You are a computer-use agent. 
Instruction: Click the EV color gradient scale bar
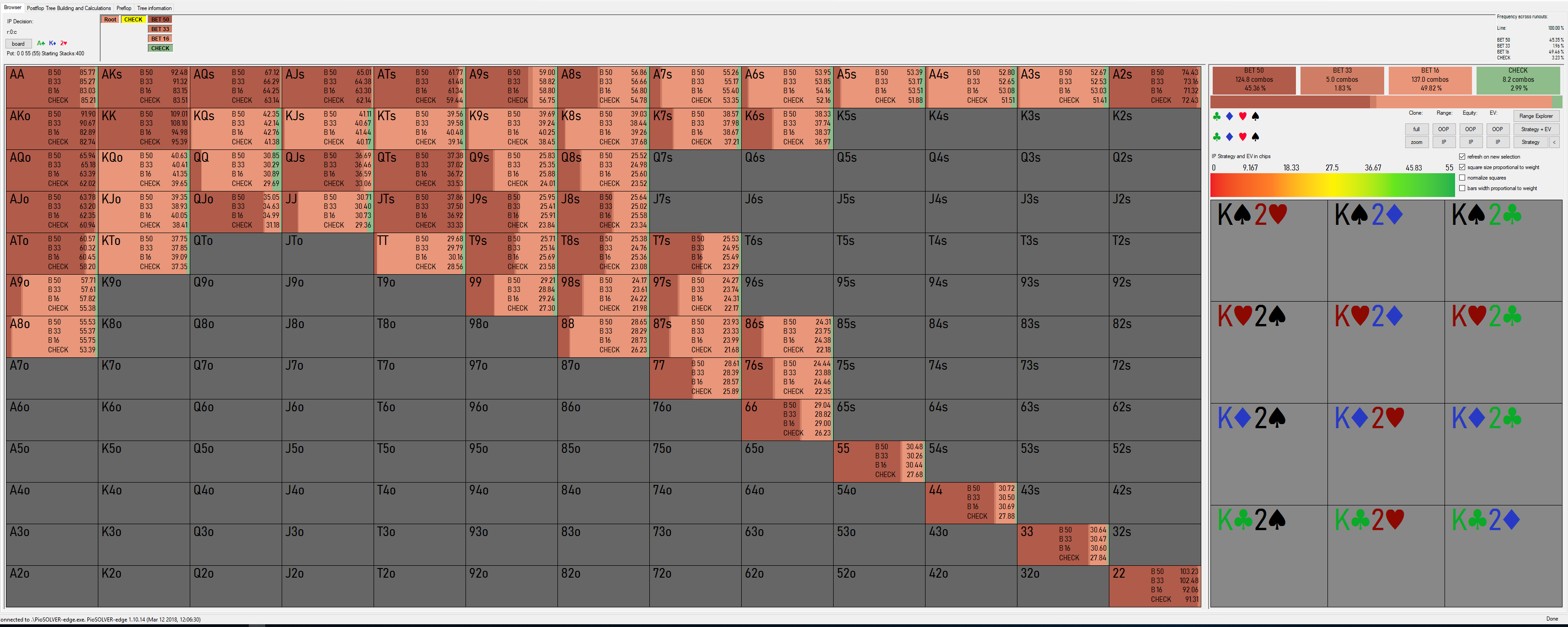[1332, 185]
